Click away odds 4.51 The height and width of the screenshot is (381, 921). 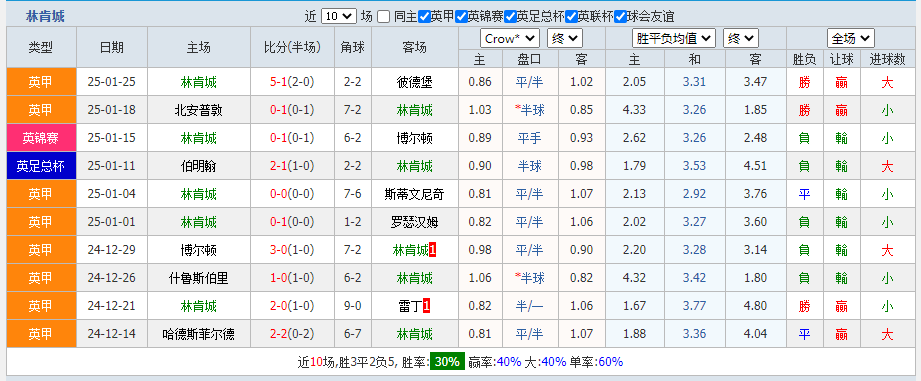[755, 167]
